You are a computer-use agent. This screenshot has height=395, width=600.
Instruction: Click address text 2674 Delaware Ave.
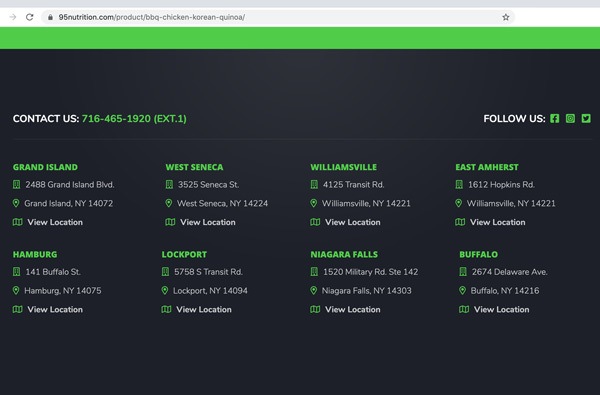point(510,272)
